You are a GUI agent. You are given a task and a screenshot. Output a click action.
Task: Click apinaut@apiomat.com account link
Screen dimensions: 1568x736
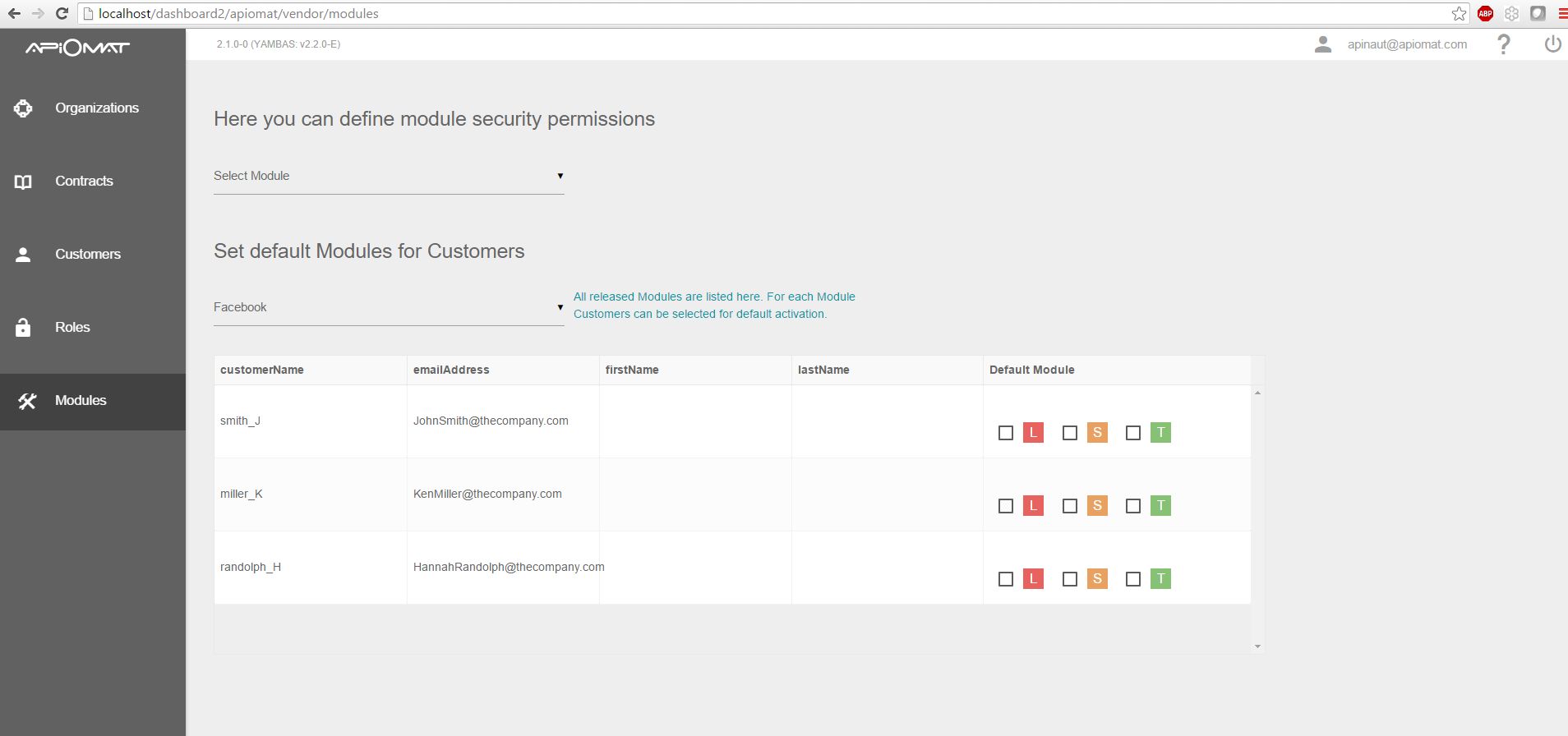(1406, 44)
